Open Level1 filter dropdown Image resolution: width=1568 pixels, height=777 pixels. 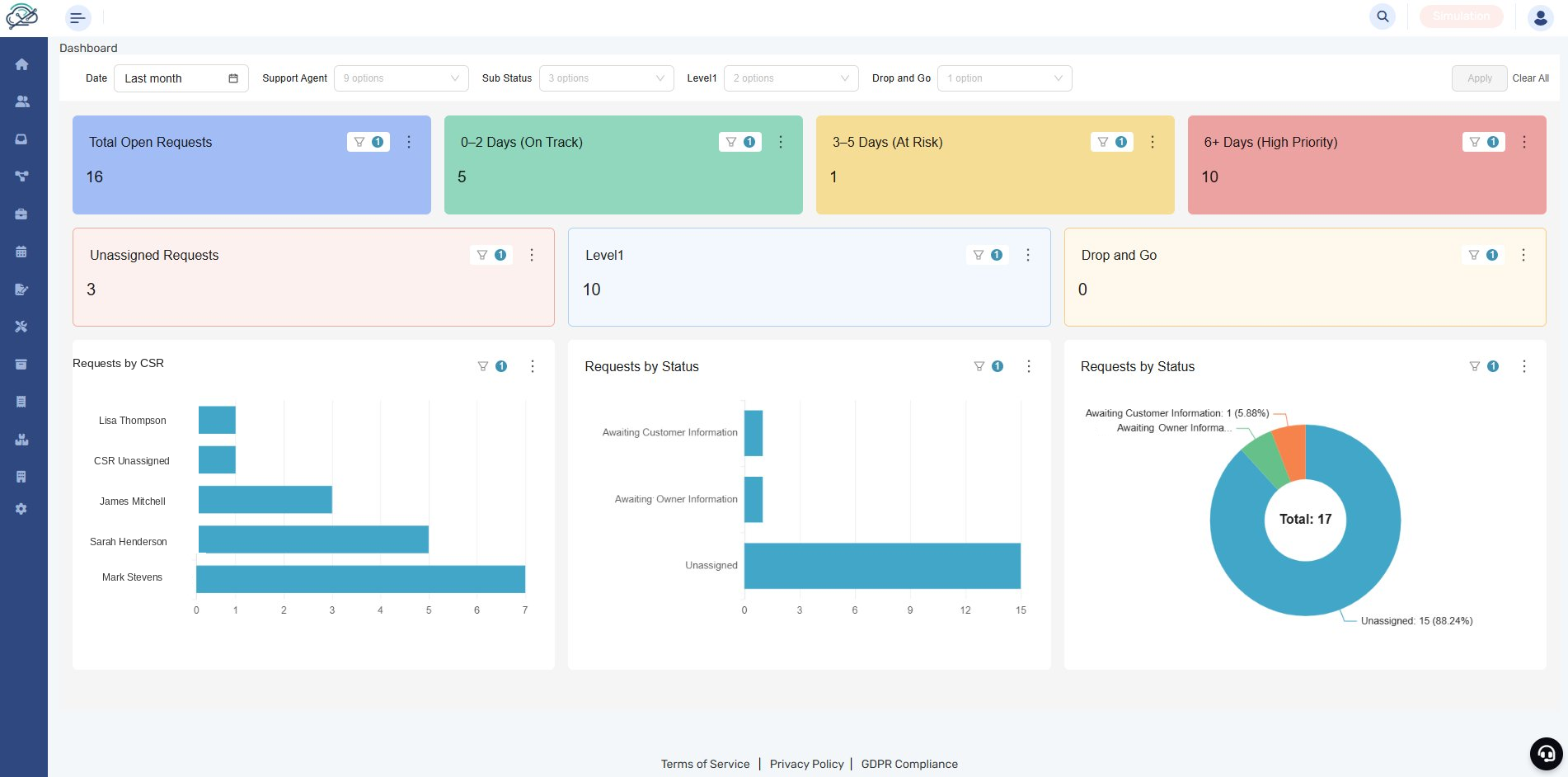click(x=791, y=78)
